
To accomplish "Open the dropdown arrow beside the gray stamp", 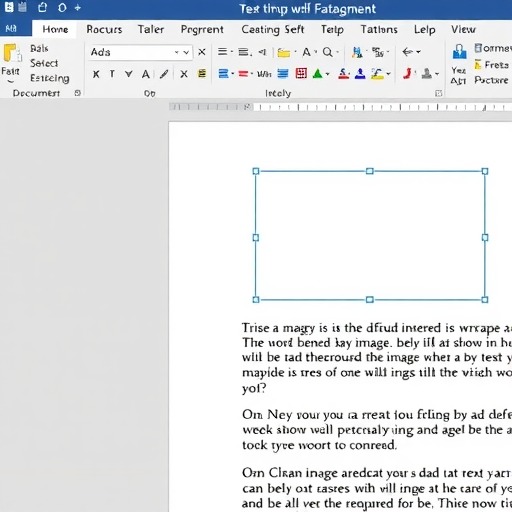I will (437, 74).
